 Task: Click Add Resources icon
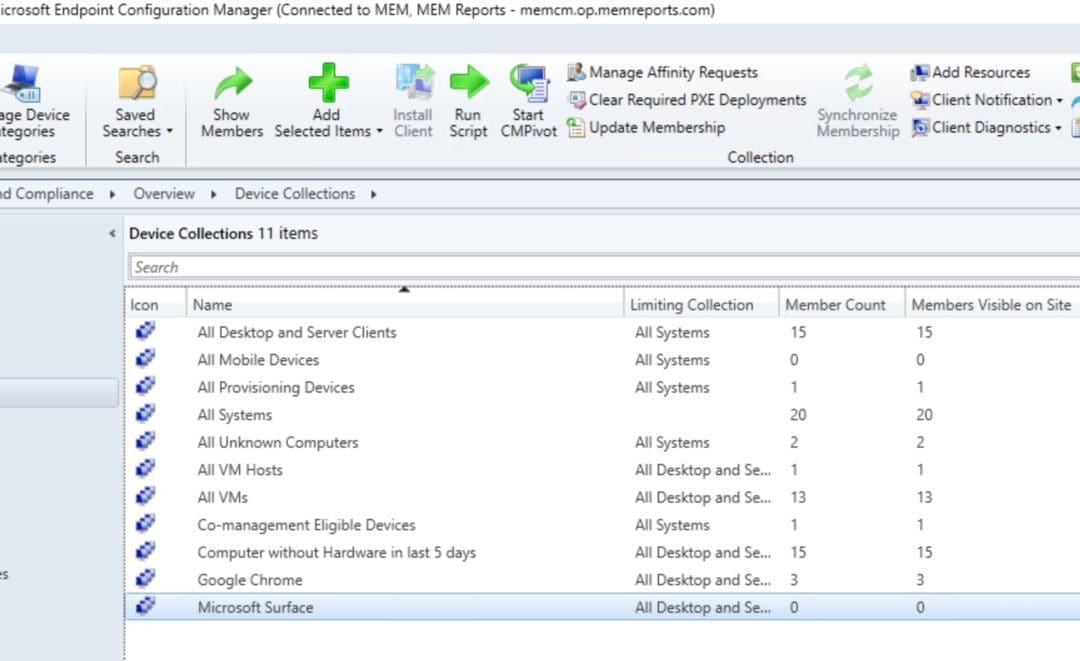(920, 72)
